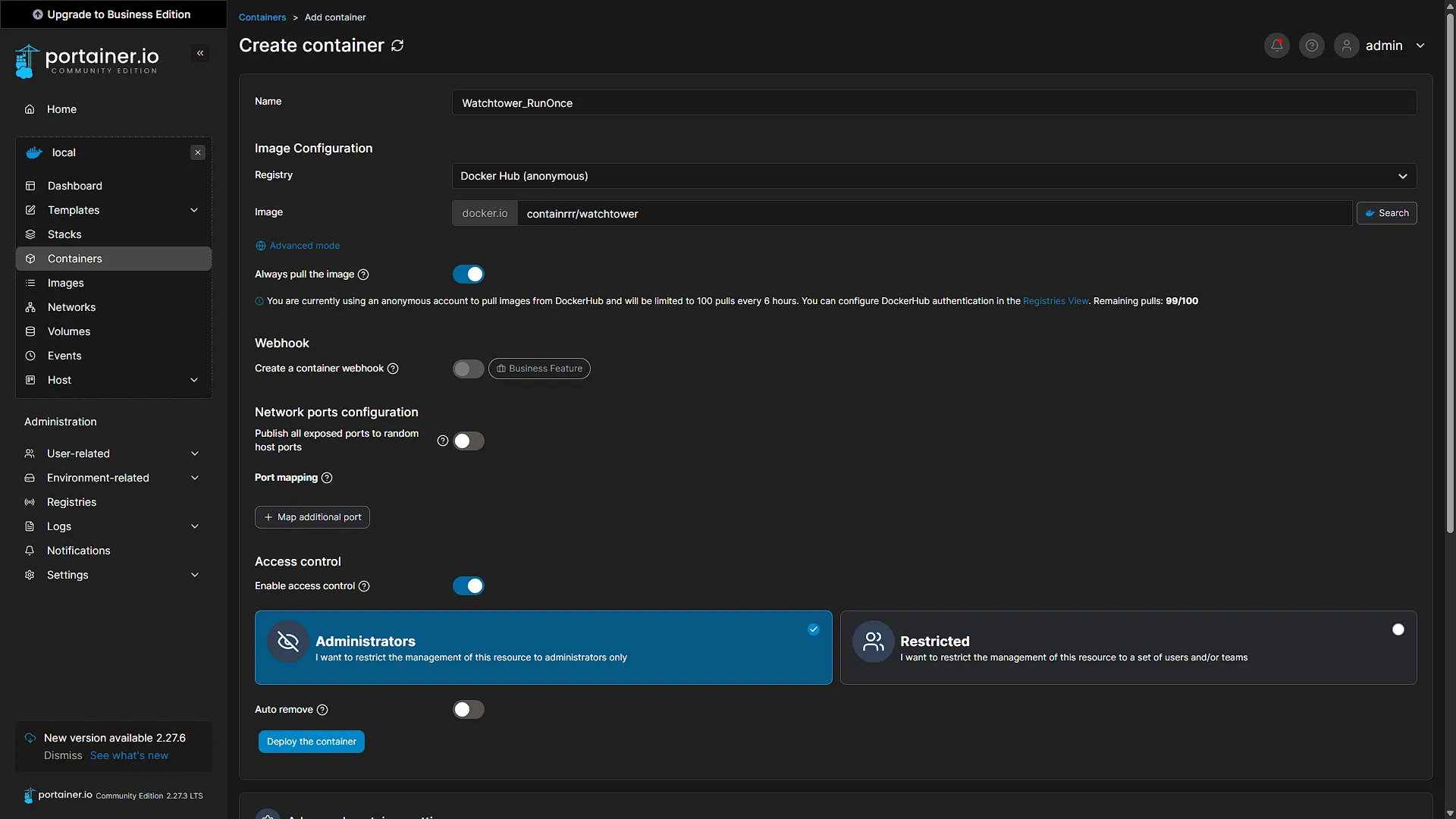Expand the User-related menu
This screenshot has height=819, width=1456.
[114, 453]
